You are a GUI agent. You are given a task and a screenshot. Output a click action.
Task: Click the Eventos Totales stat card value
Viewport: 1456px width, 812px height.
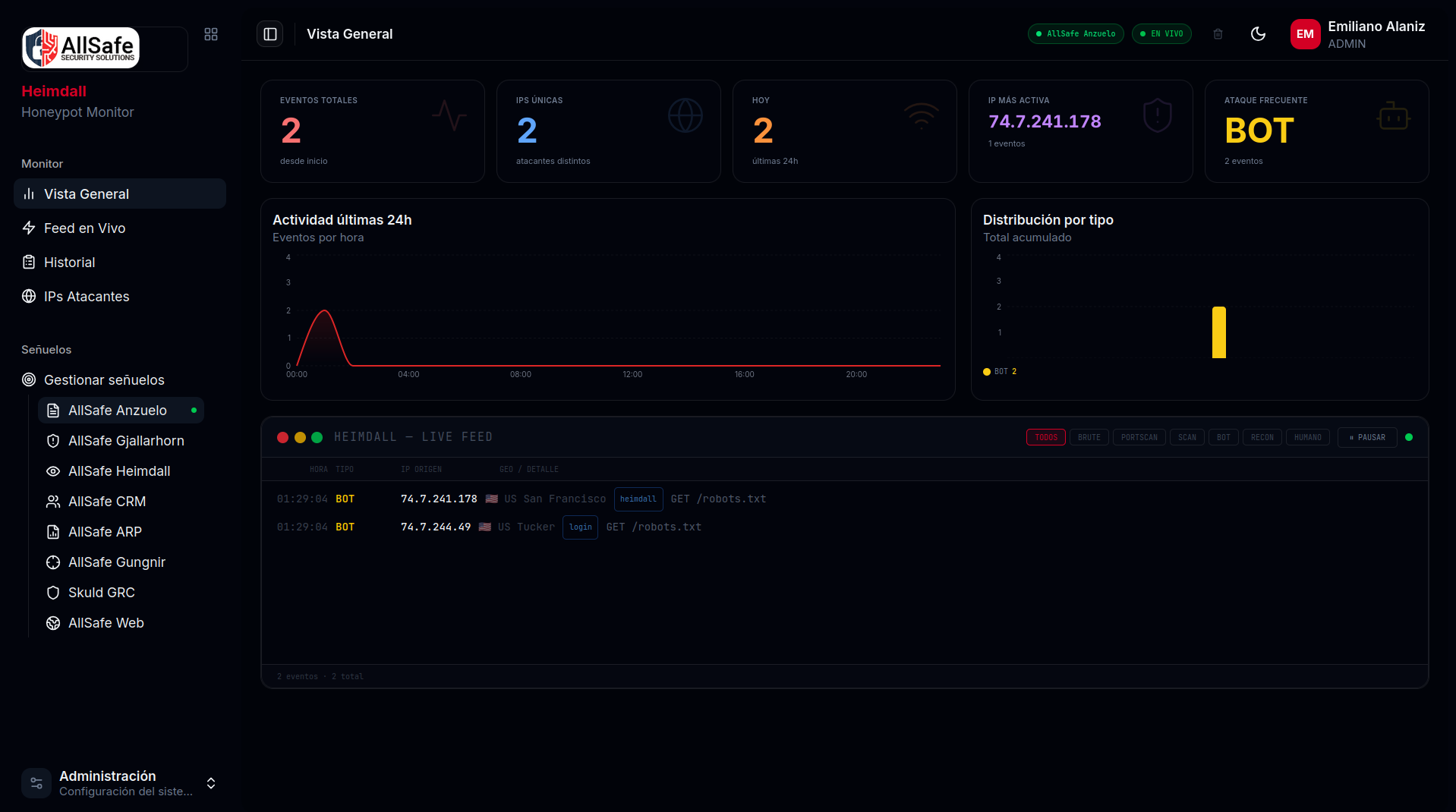(291, 131)
